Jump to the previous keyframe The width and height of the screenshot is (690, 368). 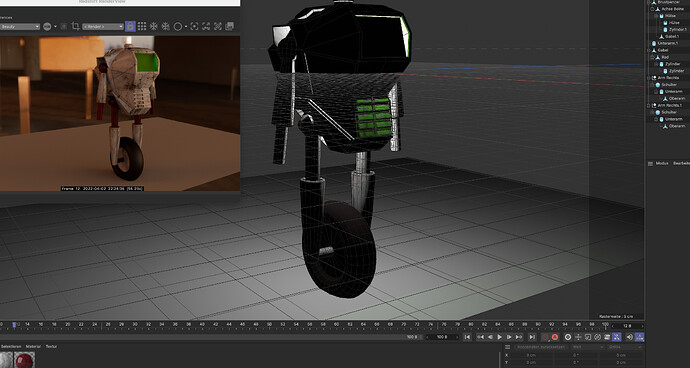point(481,337)
